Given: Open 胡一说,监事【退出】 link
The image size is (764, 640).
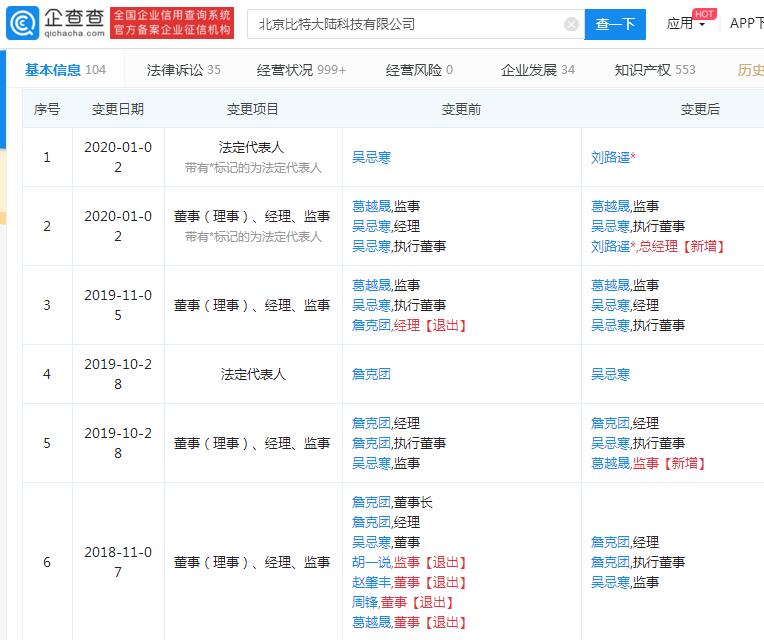Looking at the screenshot, I should pos(409,562).
